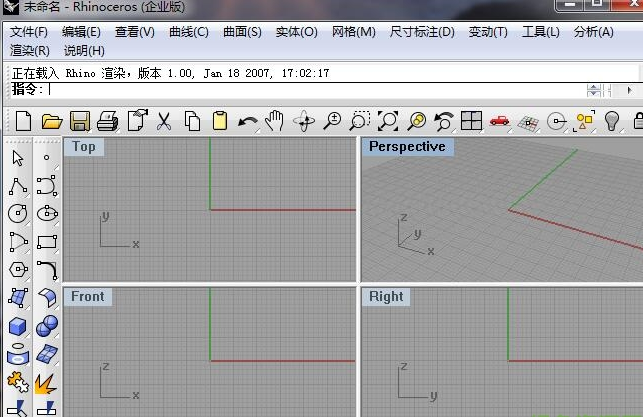The width and height of the screenshot is (643, 417).
Task: Click the Front viewport title label
Action: click(x=88, y=296)
